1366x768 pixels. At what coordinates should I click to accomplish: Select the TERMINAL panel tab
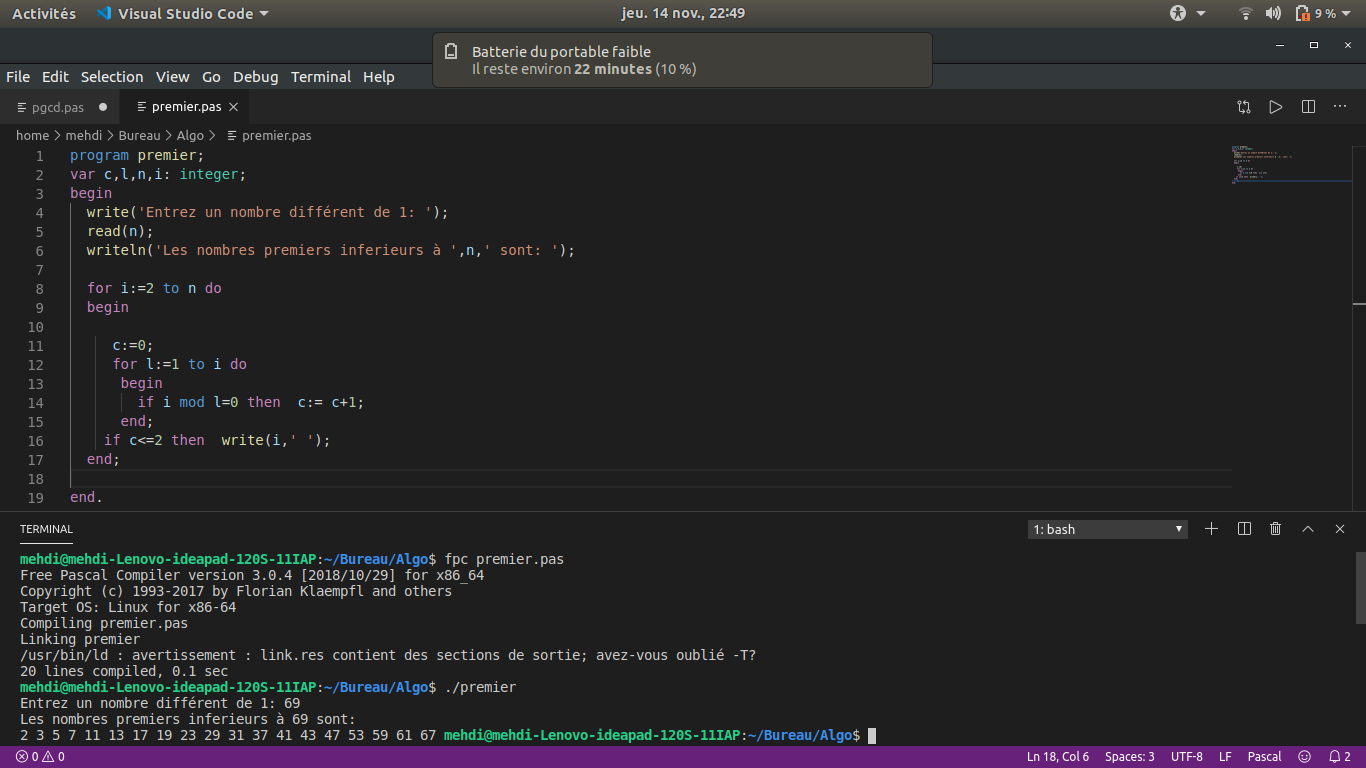click(46, 529)
